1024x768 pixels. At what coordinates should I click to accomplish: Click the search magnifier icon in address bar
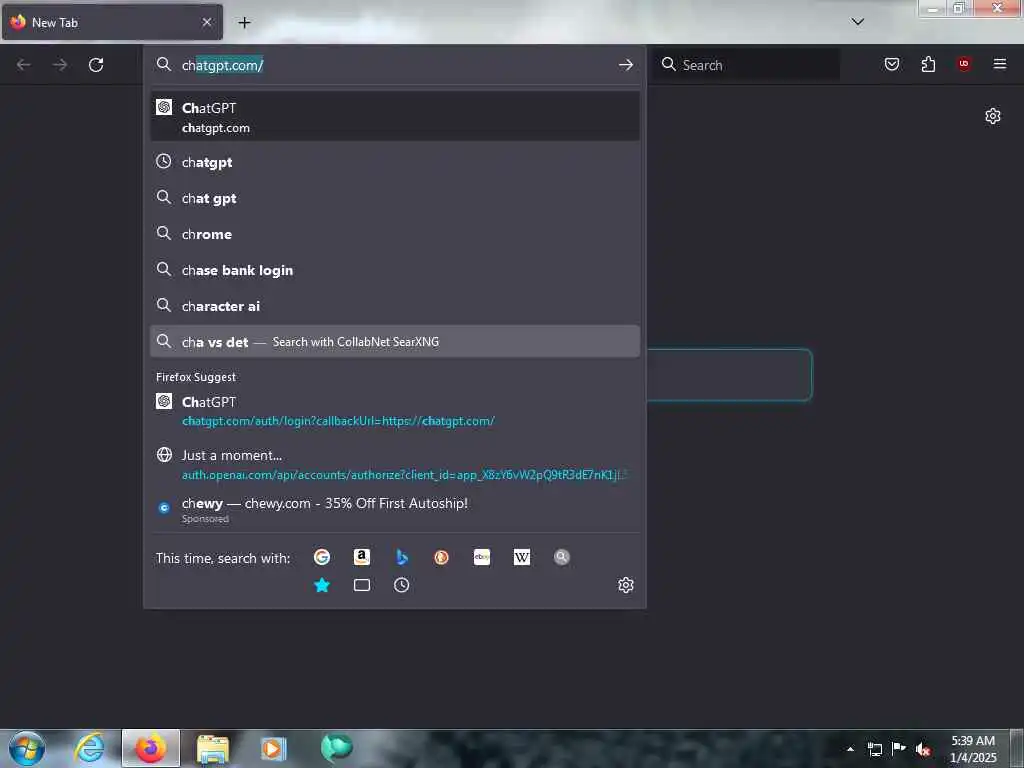click(x=164, y=64)
